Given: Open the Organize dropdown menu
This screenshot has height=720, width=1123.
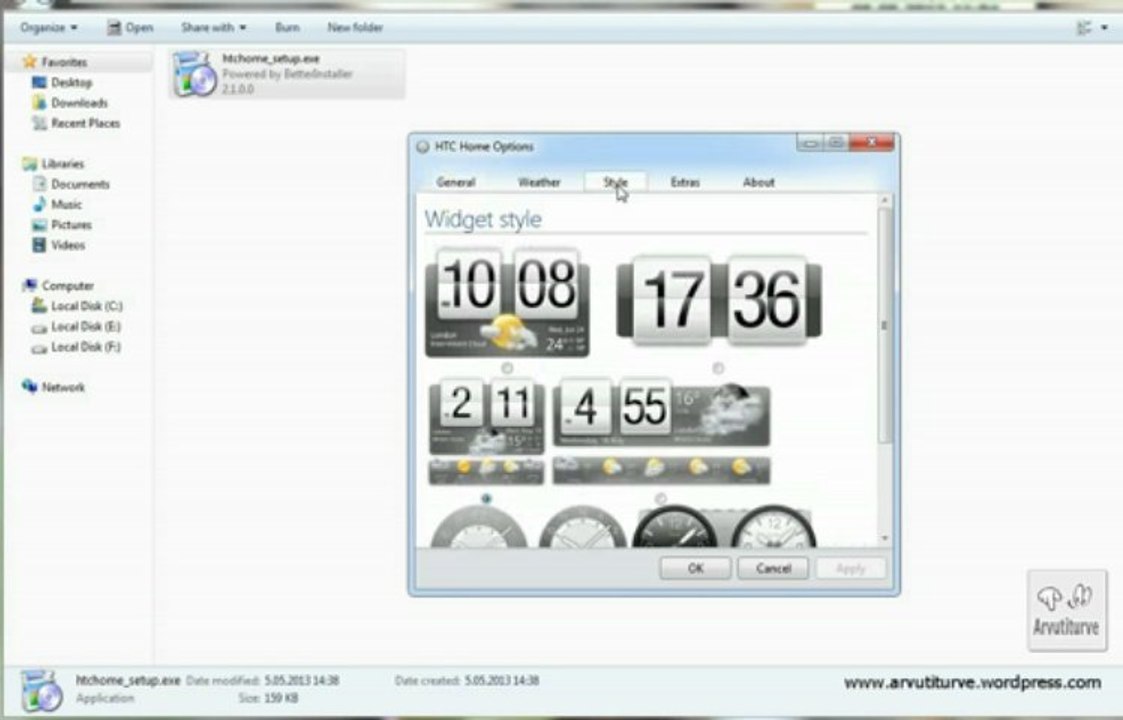Looking at the screenshot, I should [49, 27].
